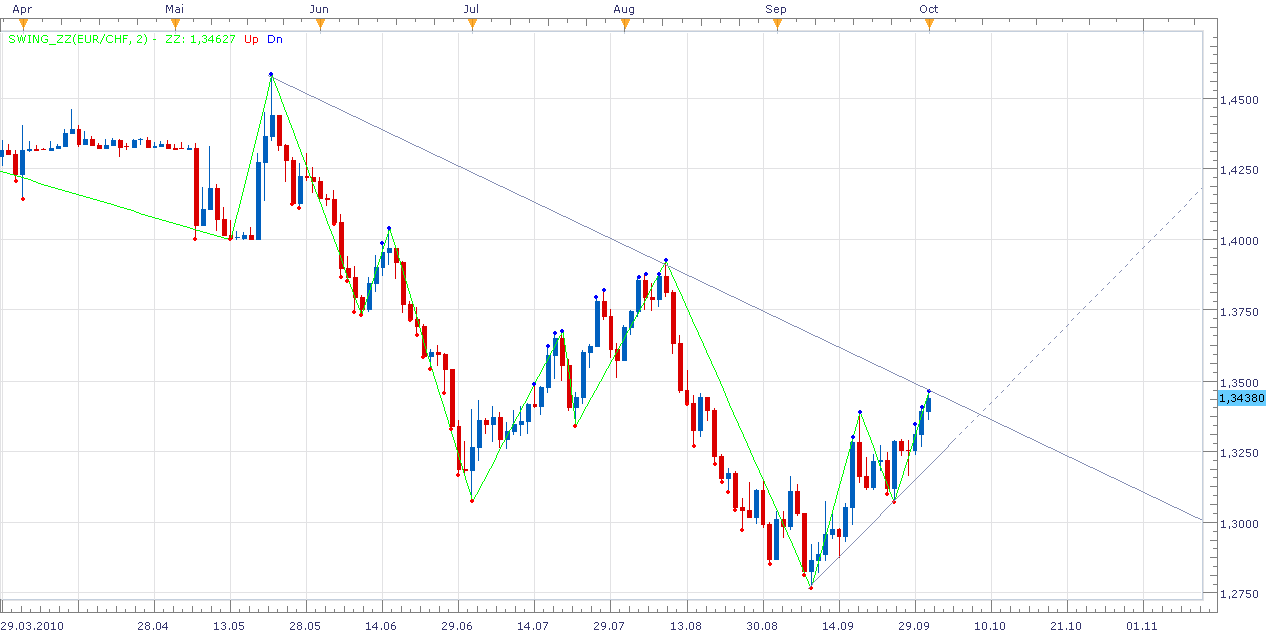Select the Jun orange triangle marker
1274x637 pixels.
click(320, 26)
